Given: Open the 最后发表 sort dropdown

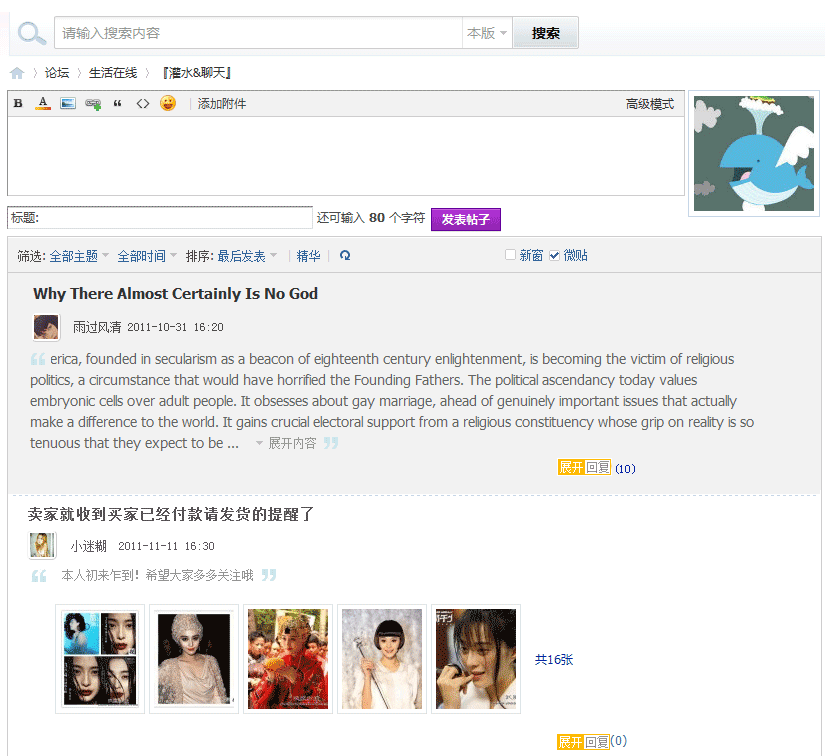Looking at the screenshot, I should (247, 256).
